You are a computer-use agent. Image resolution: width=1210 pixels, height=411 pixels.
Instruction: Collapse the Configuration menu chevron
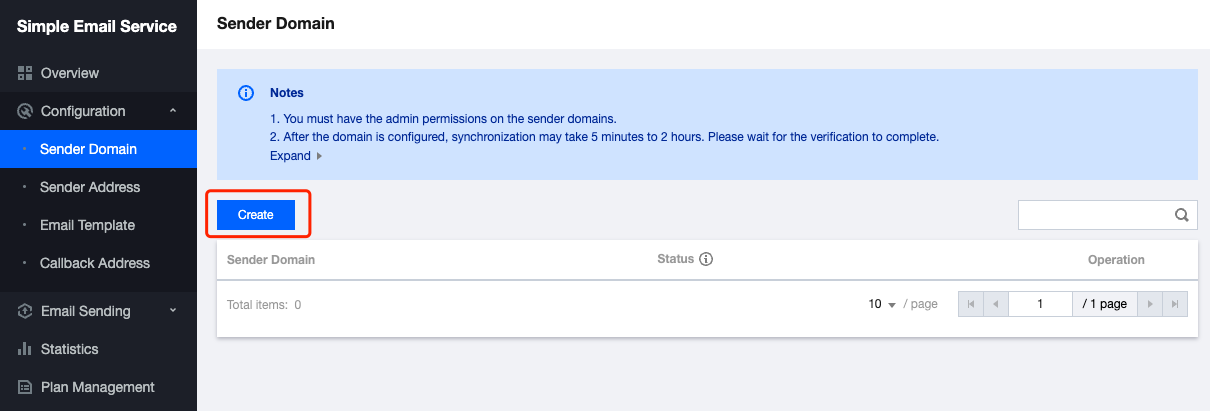pos(173,111)
